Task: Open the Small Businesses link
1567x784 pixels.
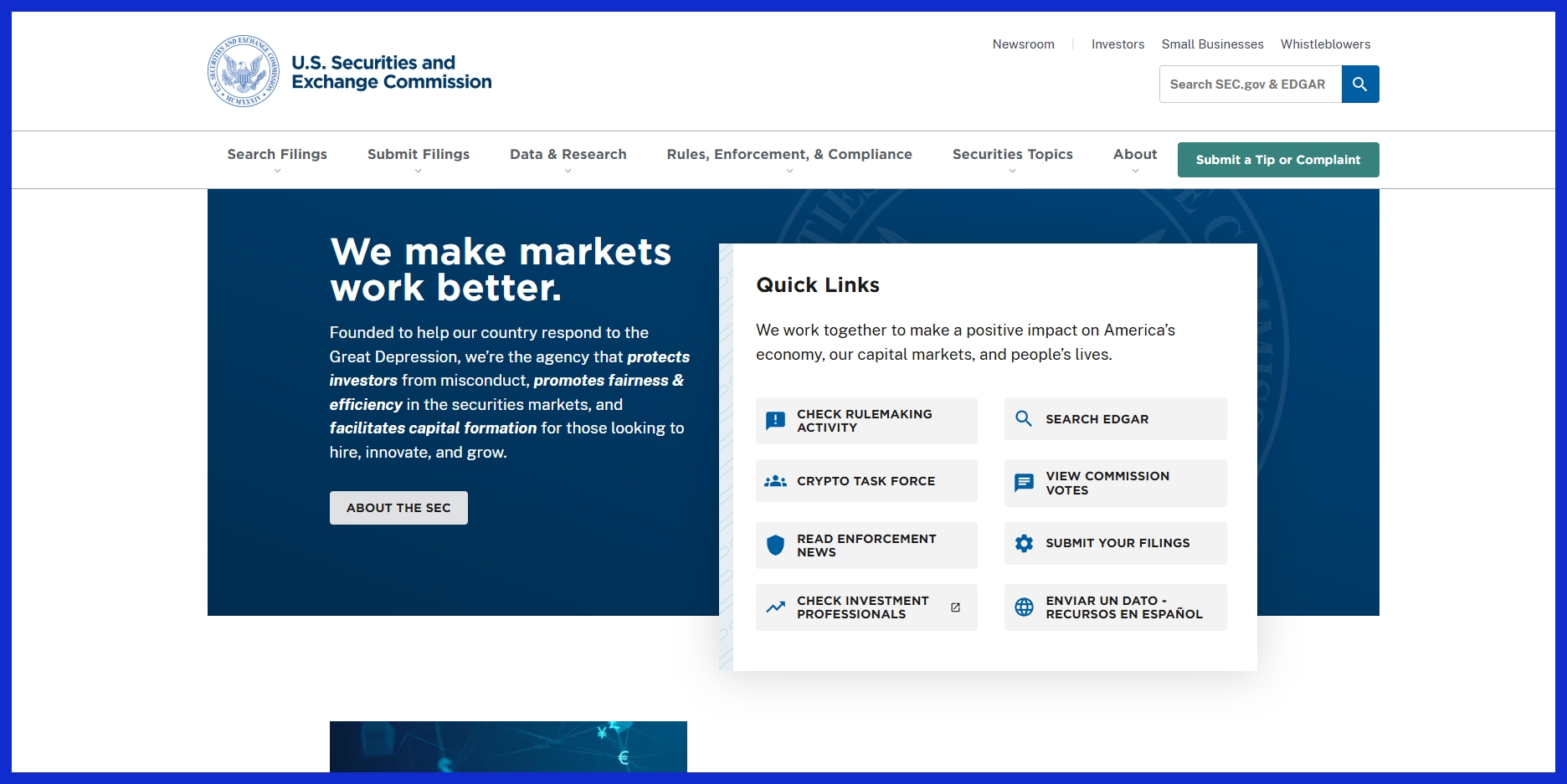Action: (1212, 44)
